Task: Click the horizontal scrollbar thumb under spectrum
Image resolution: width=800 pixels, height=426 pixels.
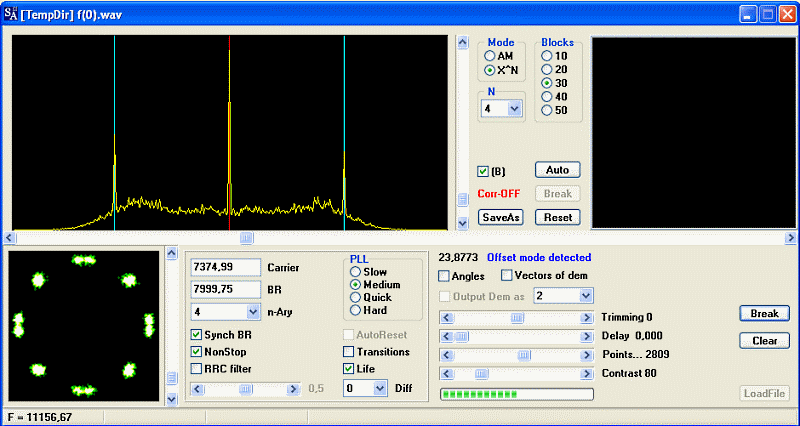Action: pyautogui.click(x=246, y=238)
